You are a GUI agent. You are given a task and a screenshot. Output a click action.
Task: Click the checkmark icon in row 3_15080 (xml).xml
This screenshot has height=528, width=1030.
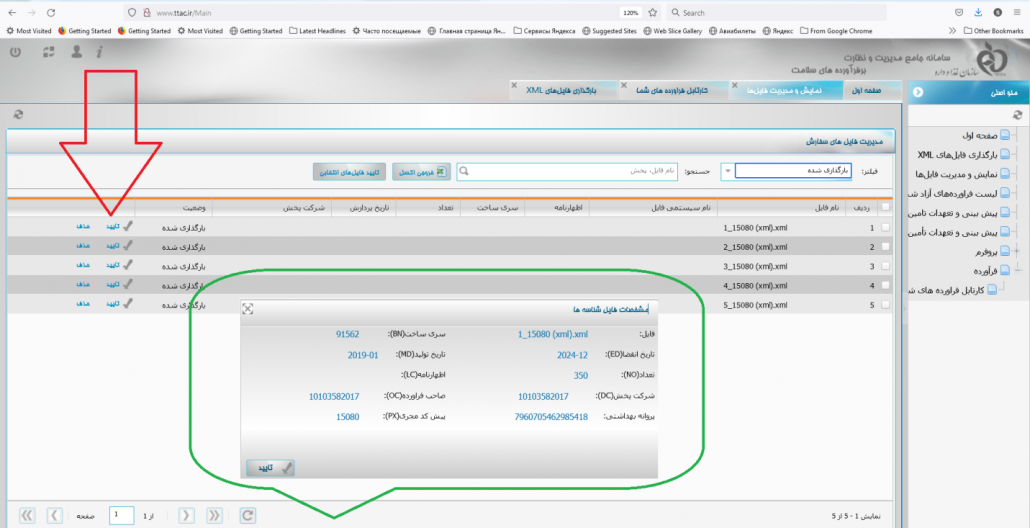[x=128, y=265]
